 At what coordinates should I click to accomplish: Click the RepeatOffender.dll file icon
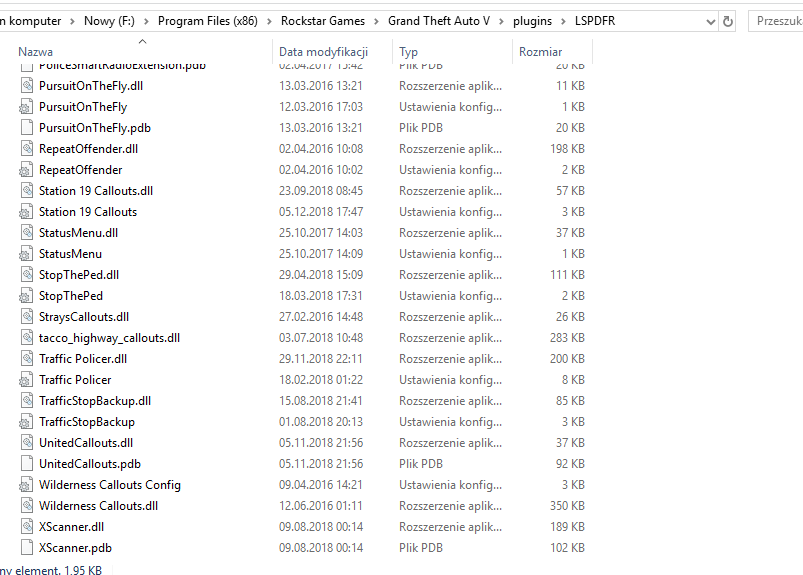27,148
